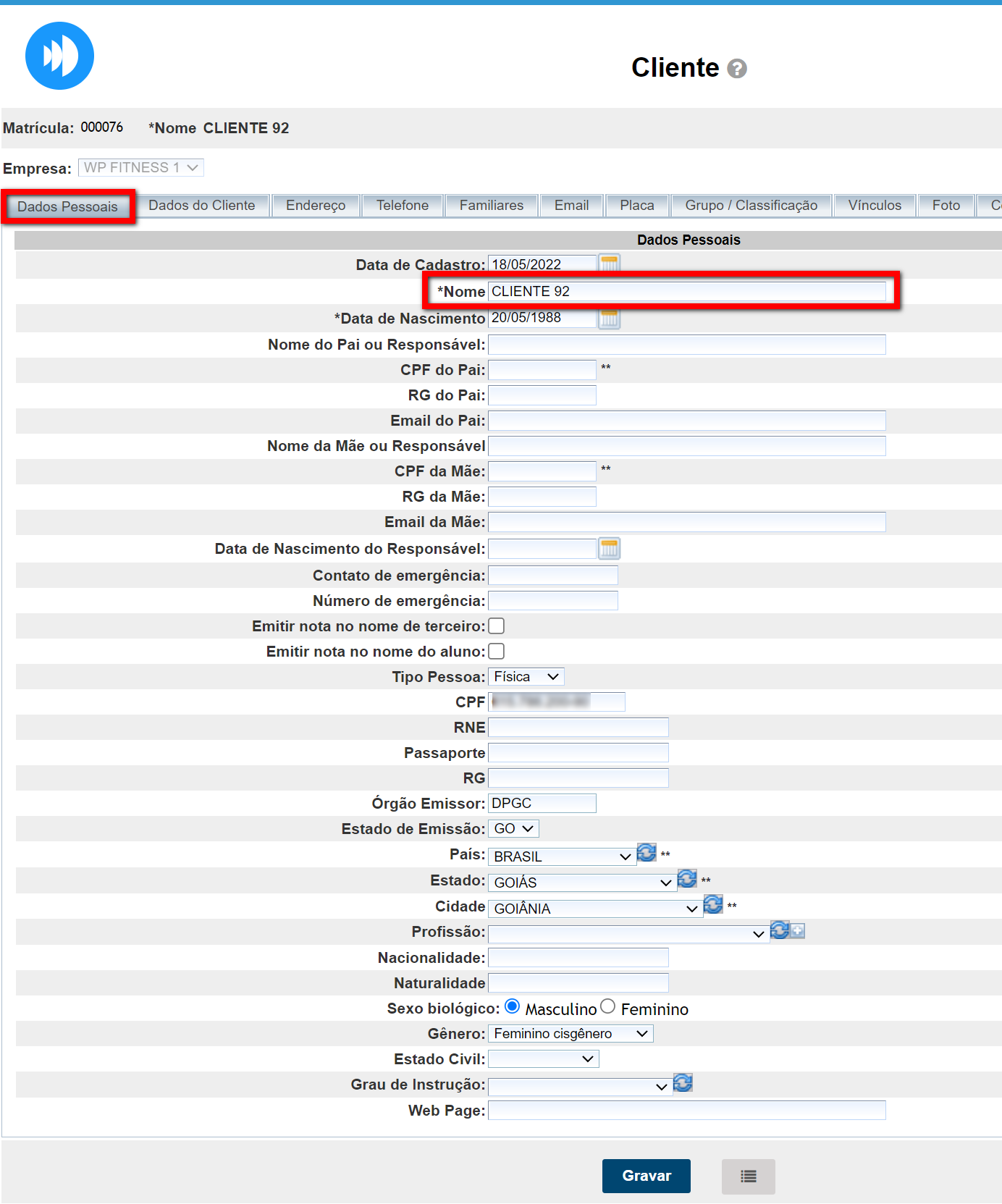
Task: Expand the Estado Civil dropdown
Action: pyautogui.click(x=543, y=1059)
